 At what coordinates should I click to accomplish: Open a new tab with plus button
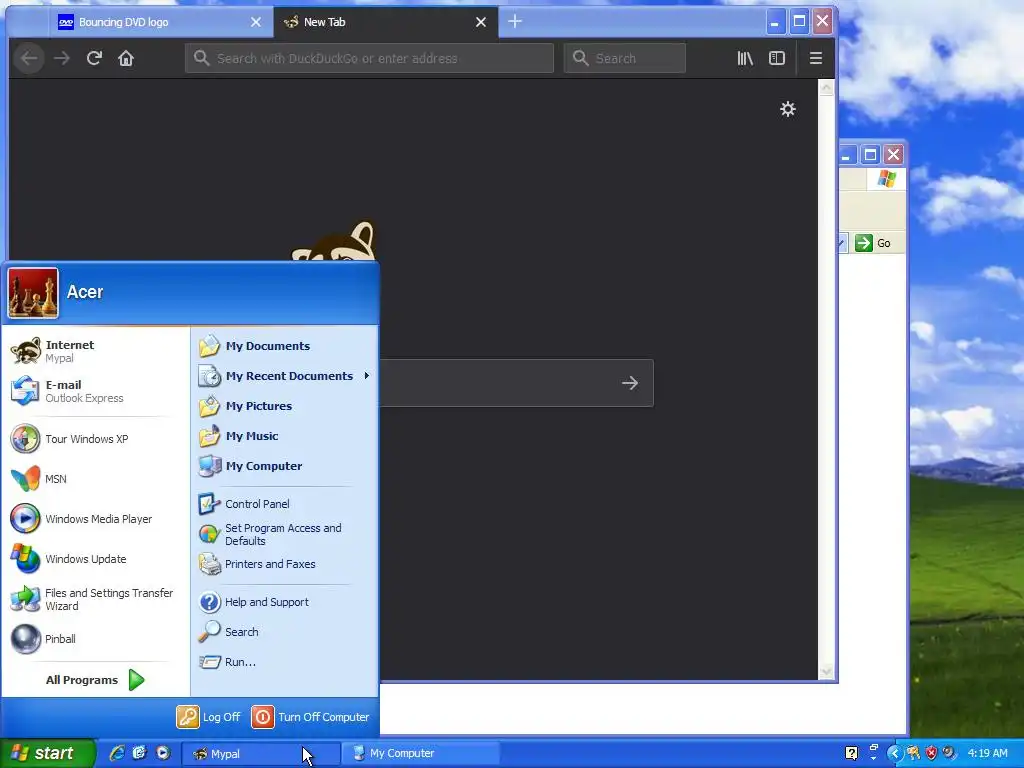[x=515, y=22]
